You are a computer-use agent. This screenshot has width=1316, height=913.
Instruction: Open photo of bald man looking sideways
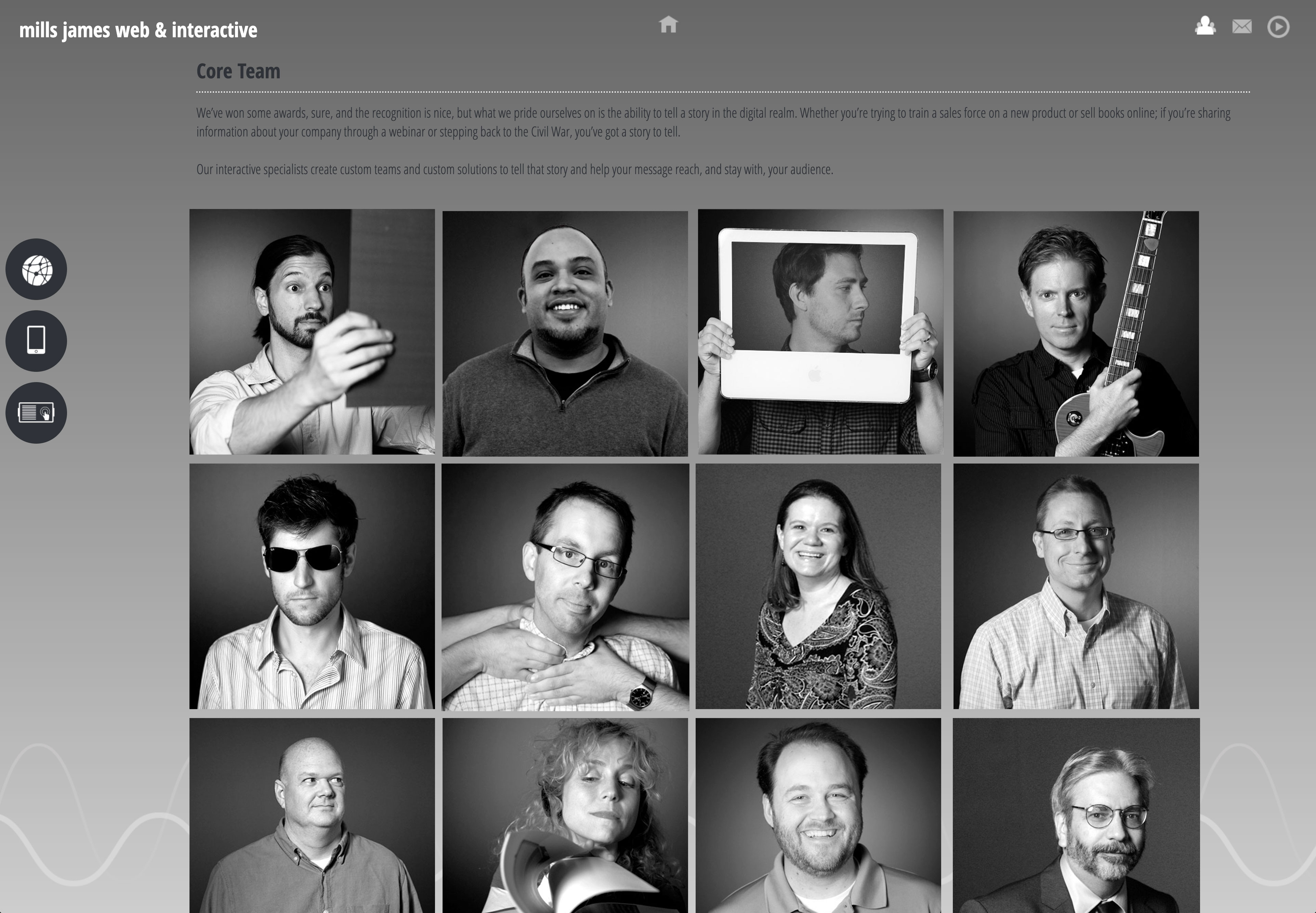click(312, 816)
